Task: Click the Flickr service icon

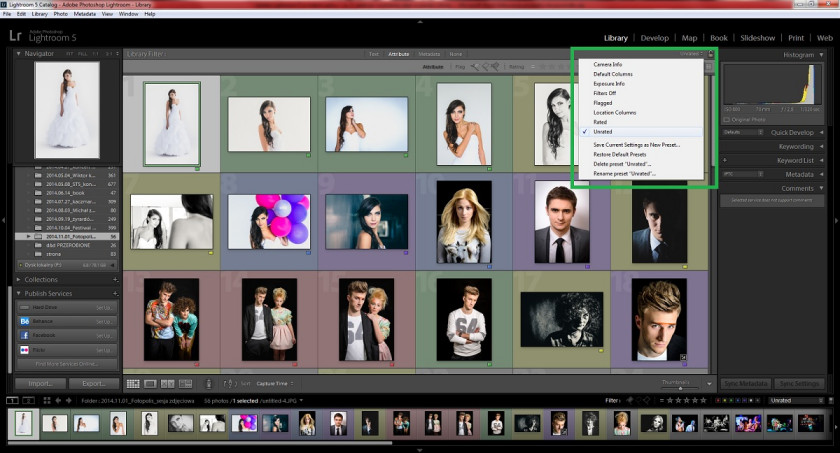Action: point(24,350)
